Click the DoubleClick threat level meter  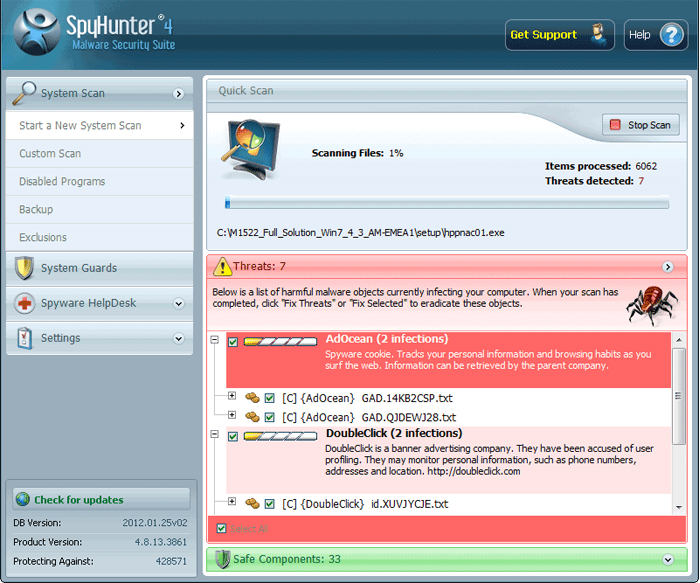click(280, 436)
